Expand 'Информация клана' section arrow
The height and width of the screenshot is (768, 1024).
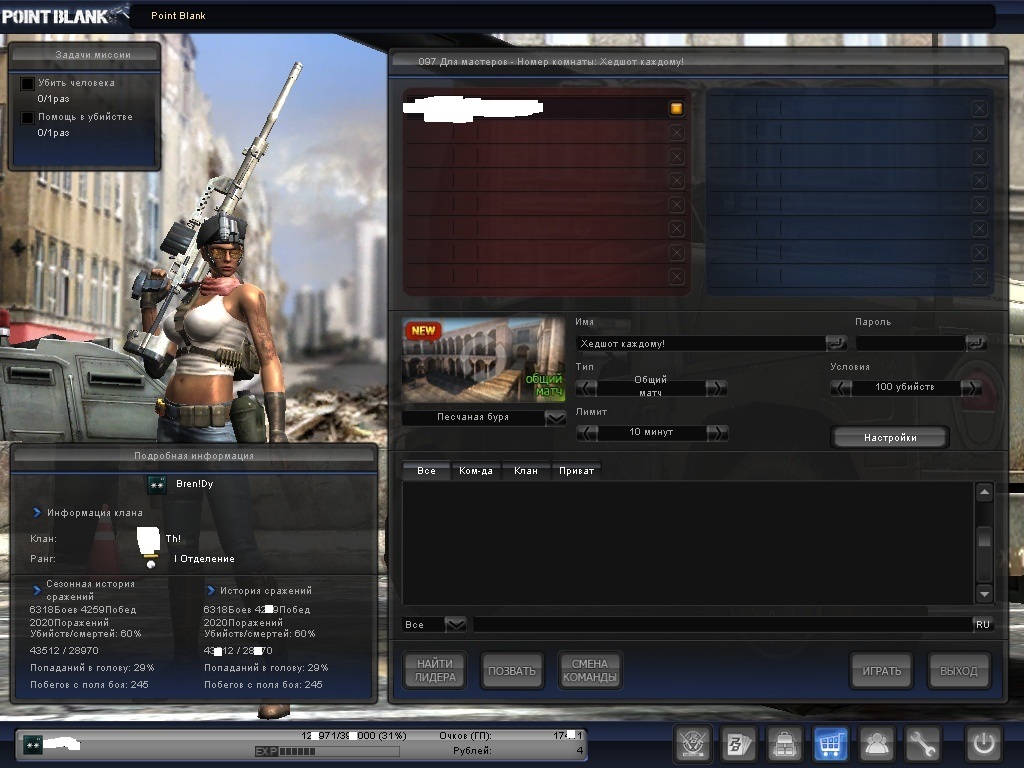pos(37,513)
